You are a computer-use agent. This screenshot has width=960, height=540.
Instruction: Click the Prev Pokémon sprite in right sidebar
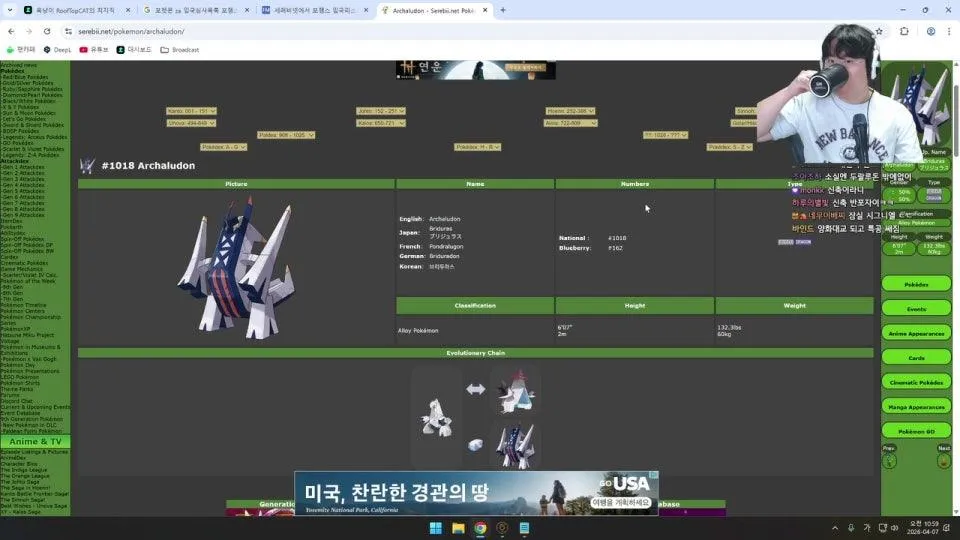(890, 460)
